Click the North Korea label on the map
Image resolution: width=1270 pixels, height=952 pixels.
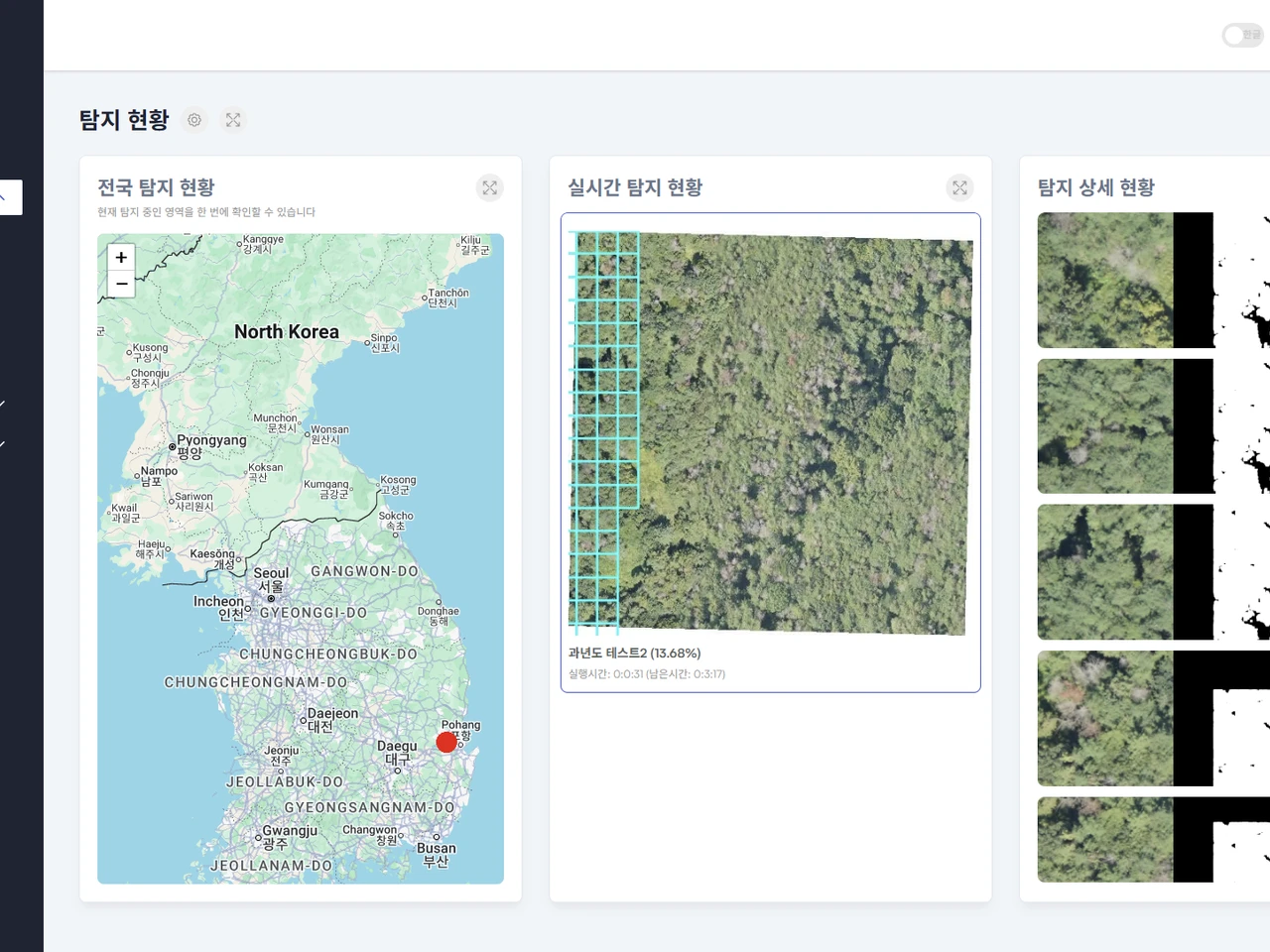(287, 332)
